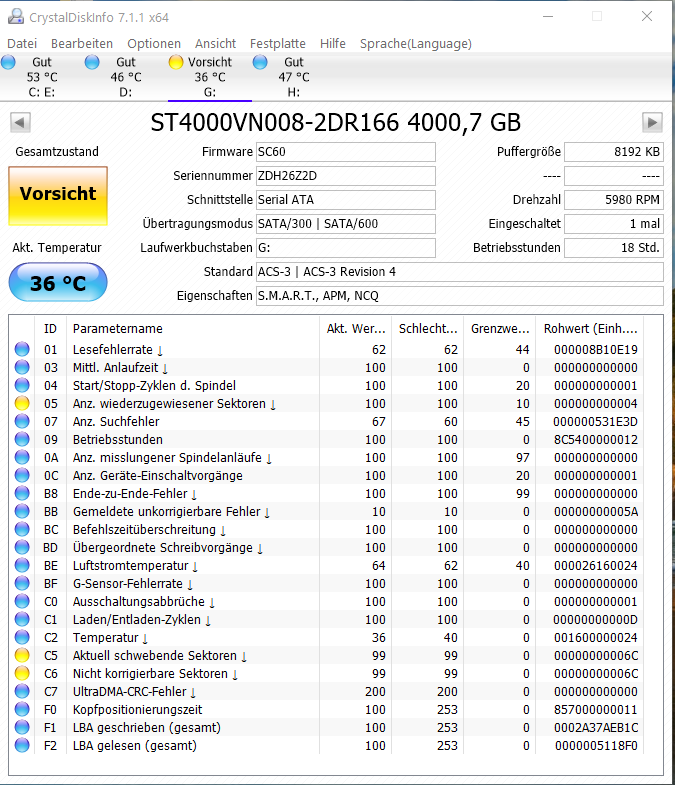Click the Rohwert column header
The height and width of the screenshot is (785, 675).
coord(590,328)
